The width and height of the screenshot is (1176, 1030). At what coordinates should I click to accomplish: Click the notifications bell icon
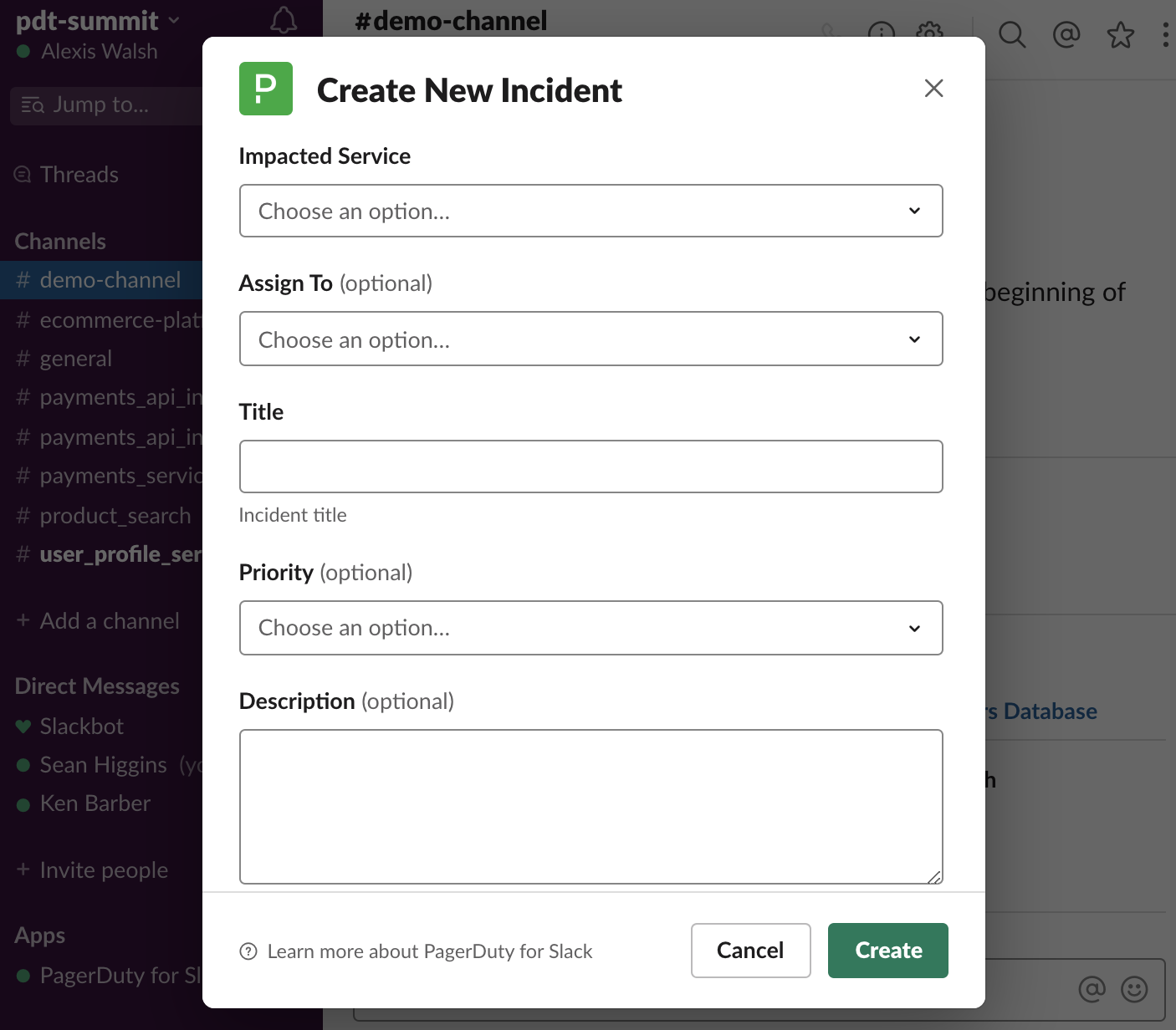(284, 20)
